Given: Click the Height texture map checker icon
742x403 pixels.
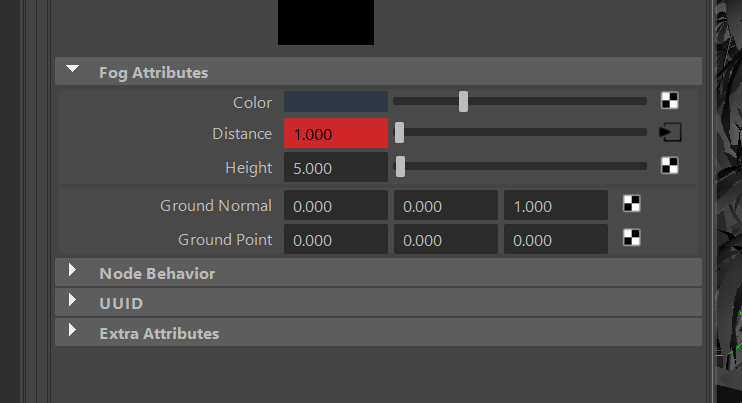Looking at the screenshot, I should 670,166.
